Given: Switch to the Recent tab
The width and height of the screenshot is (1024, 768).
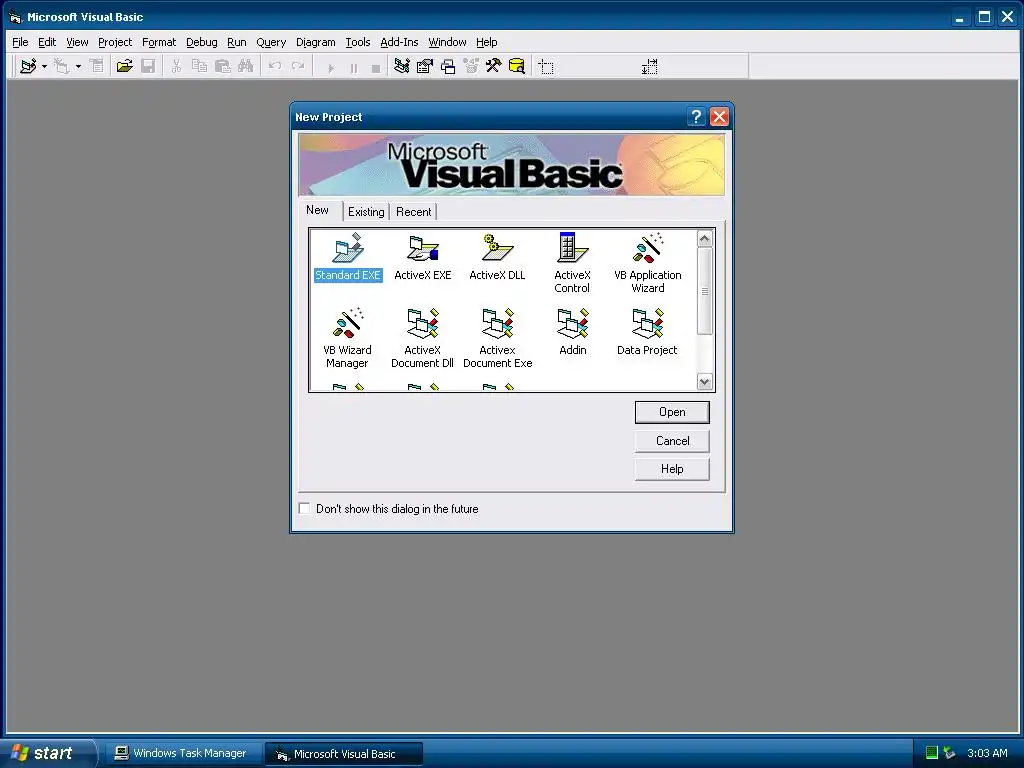Looking at the screenshot, I should tap(413, 212).
